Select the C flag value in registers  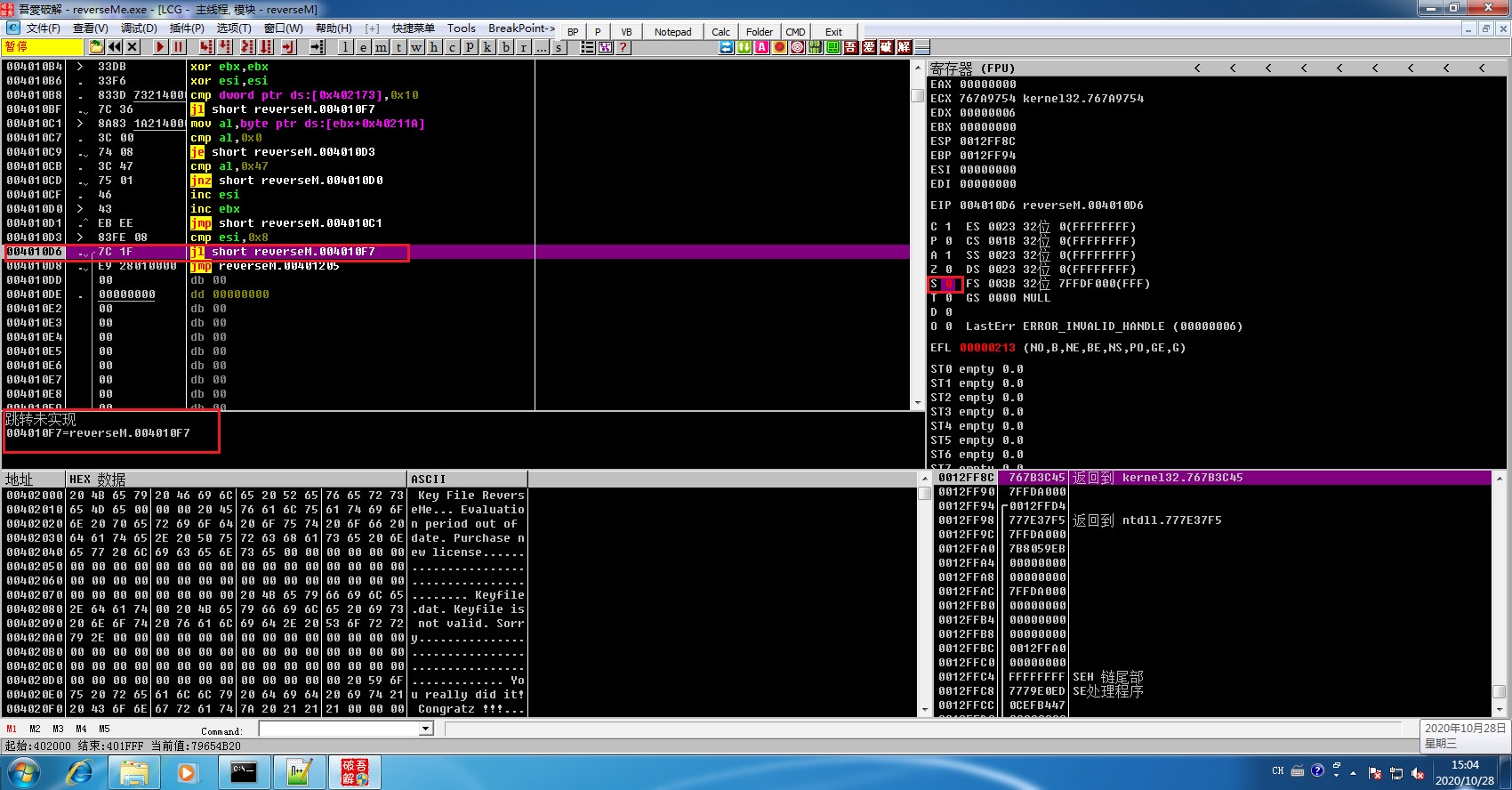click(948, 227)
